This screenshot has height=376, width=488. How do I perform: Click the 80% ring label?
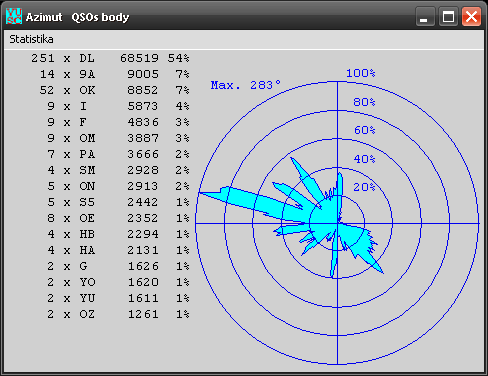[x=364, y=102]
